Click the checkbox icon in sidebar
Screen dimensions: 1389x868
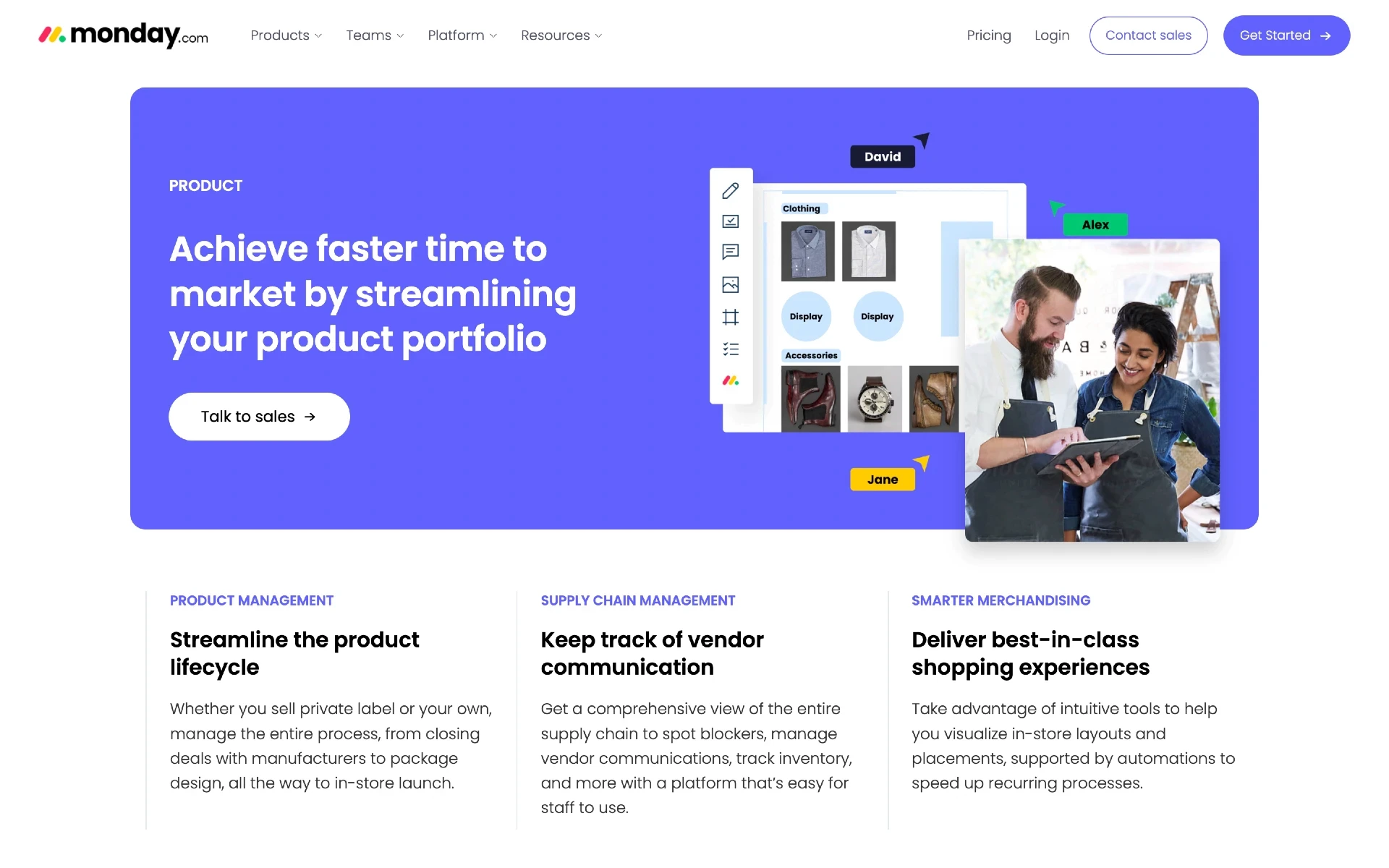pos(729,222)
